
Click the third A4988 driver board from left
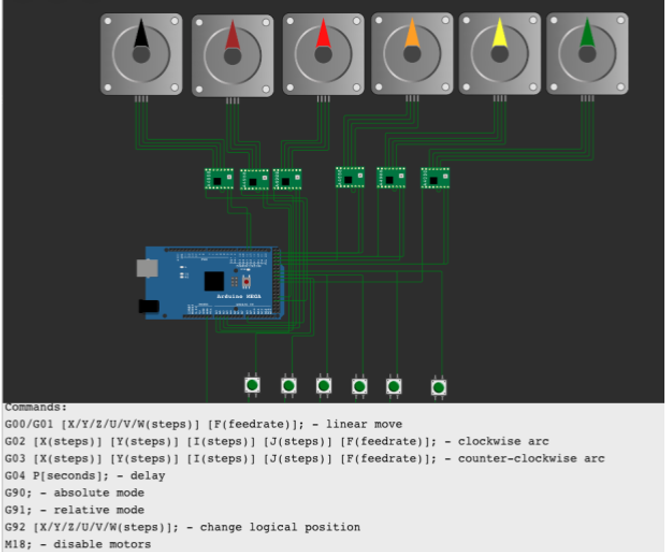point(287,179)
